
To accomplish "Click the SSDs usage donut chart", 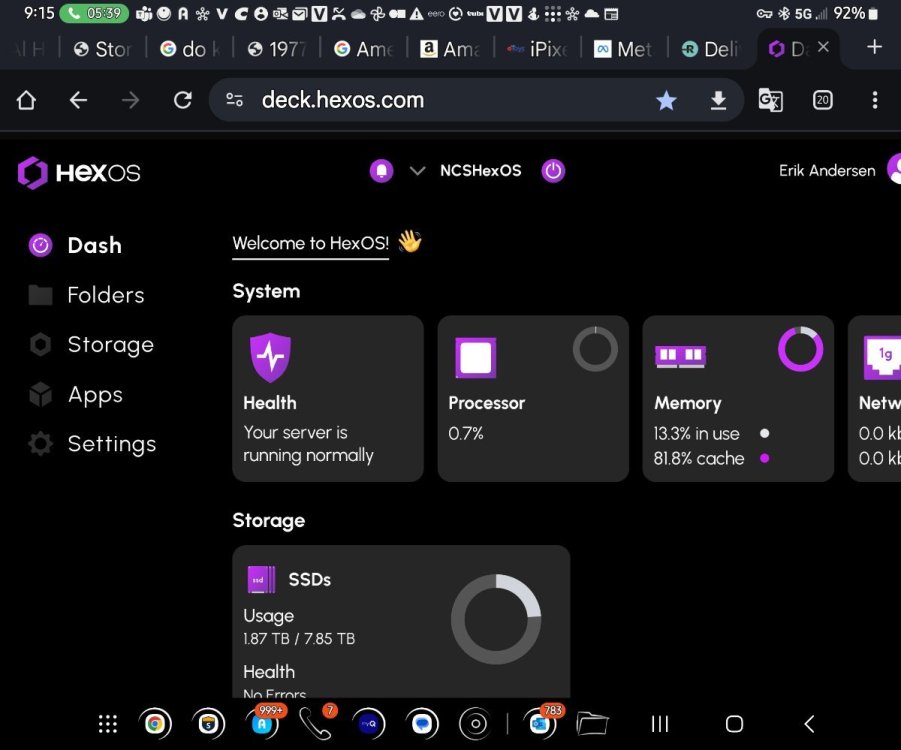I will (495, 619).
